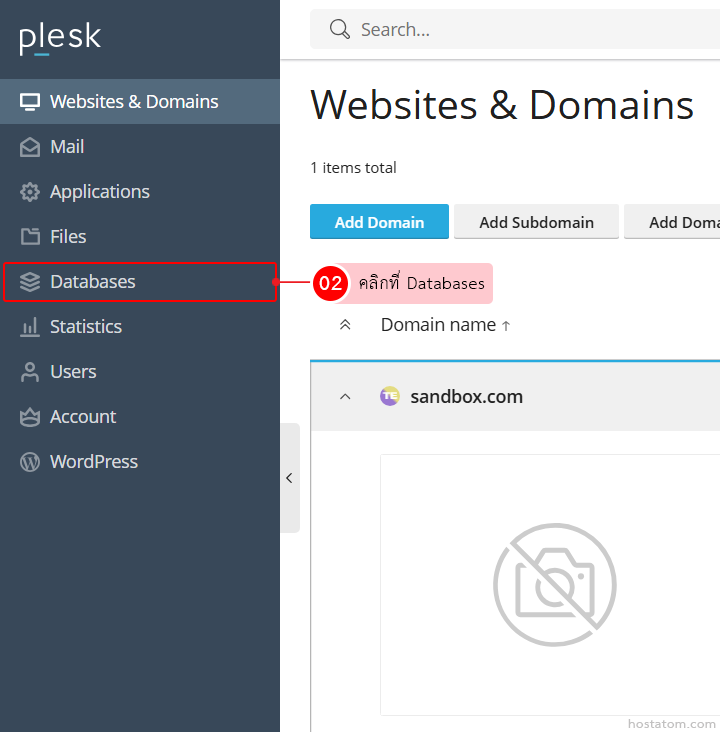Click the Applications gear icon
The height and width of the screenshot is (732, 720).
point(30,192)
